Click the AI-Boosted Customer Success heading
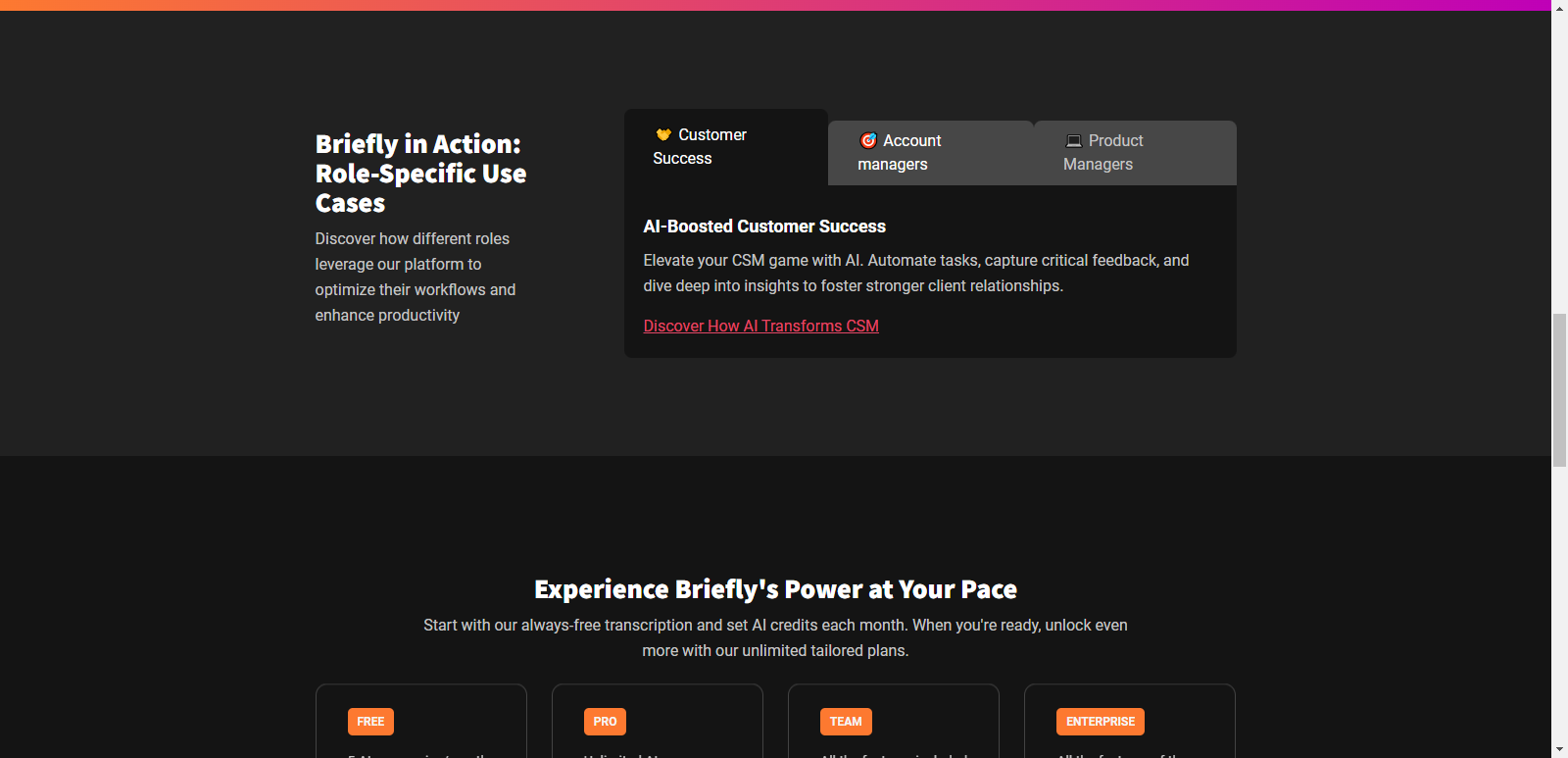Viewport: 1568px width, 758px height. click(x=764, y=227)
